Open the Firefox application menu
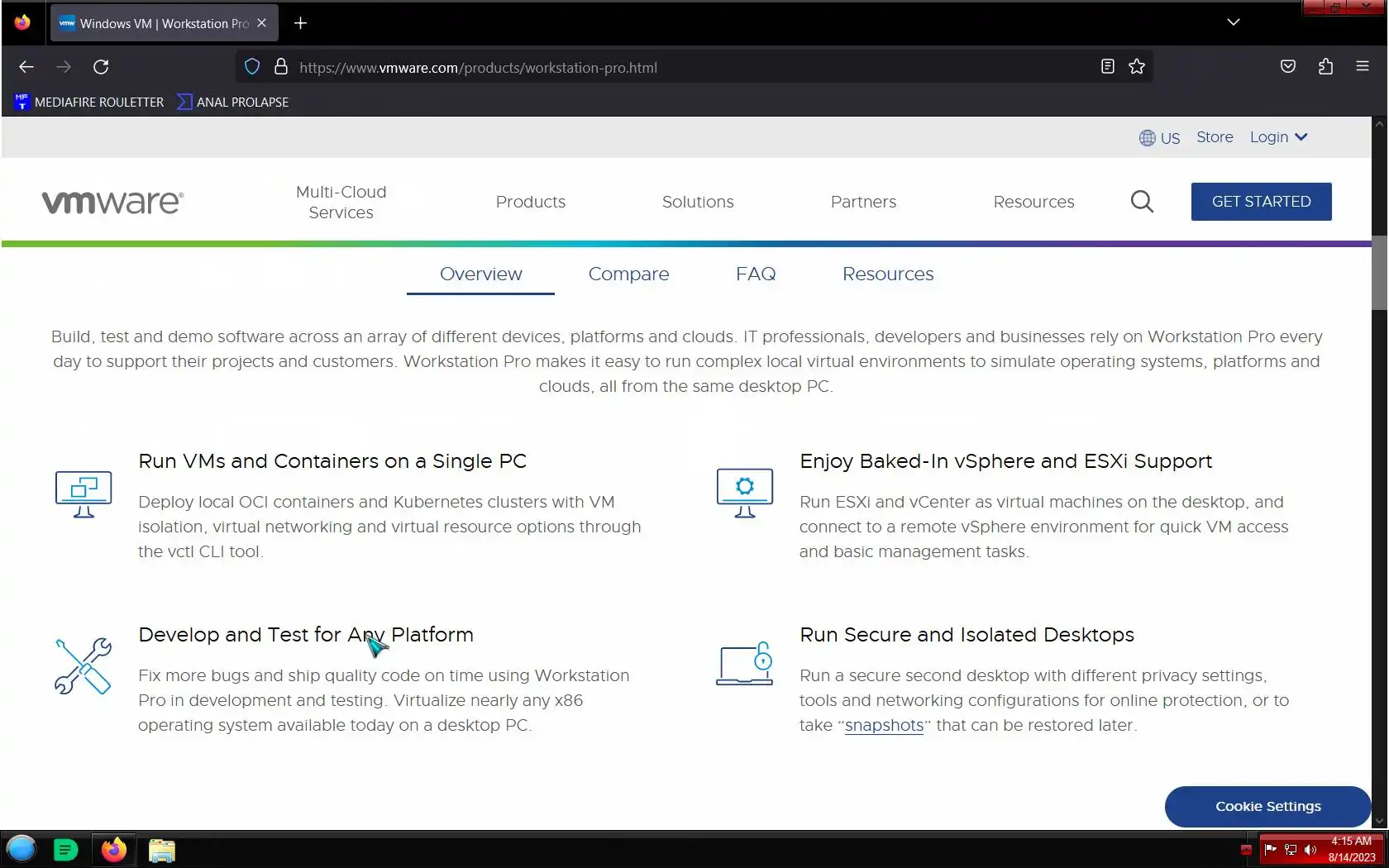The width and height of the screenshot is (1389, 868). coord(1363,67)
